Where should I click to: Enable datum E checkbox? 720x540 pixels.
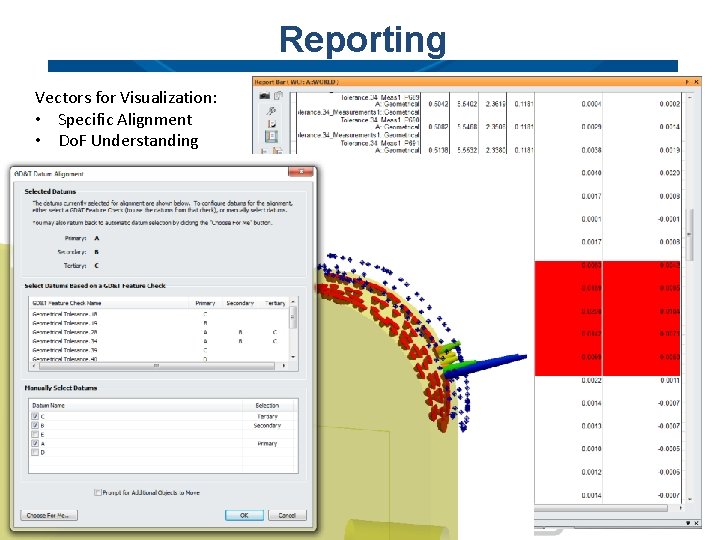[35, 434]
